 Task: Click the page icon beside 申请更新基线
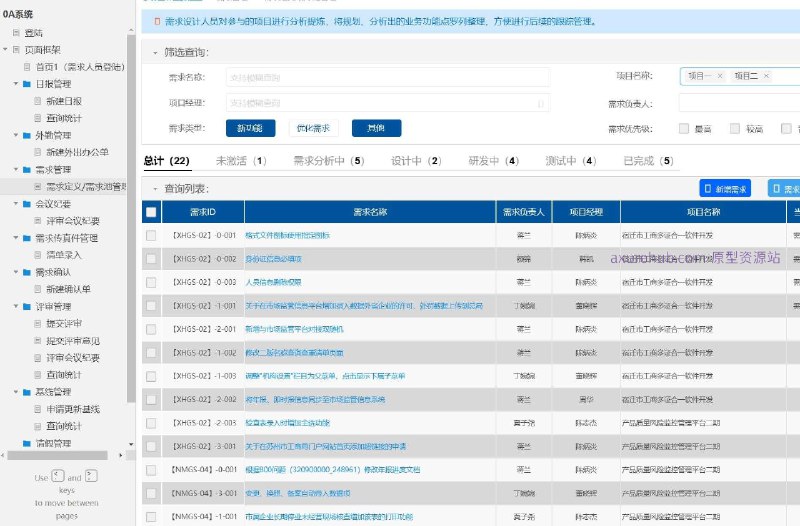coord(37,409)
